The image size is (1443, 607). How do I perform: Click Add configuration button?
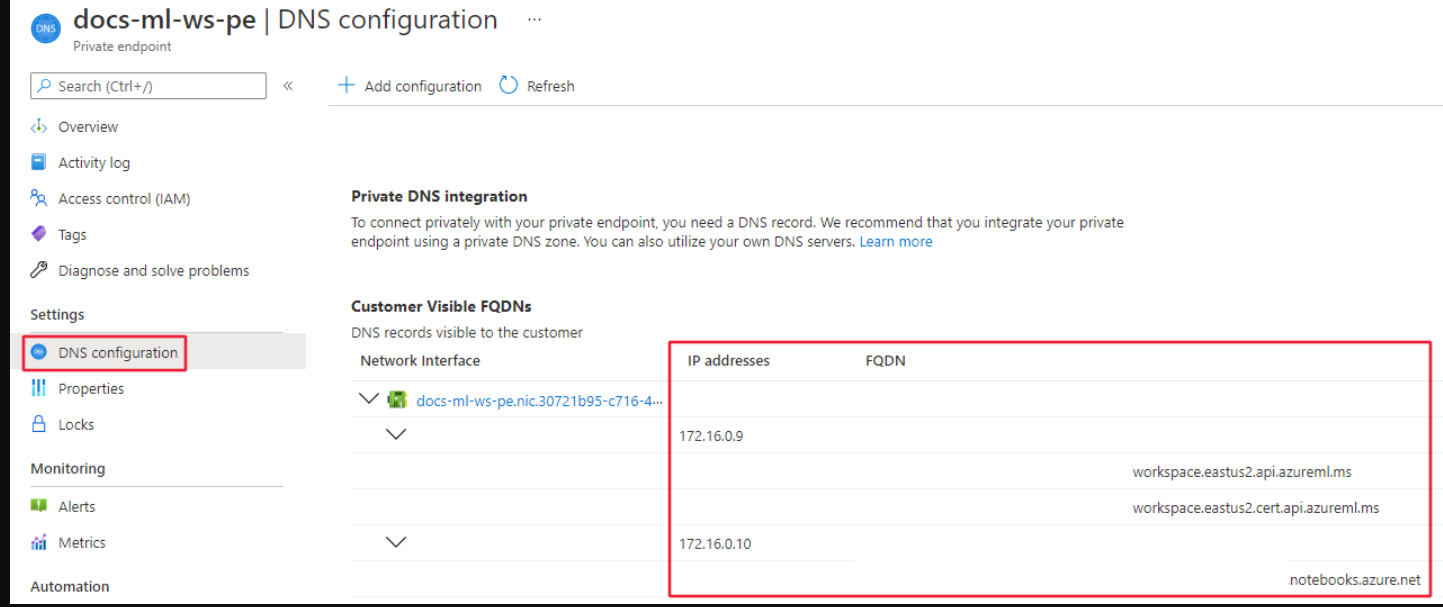click(410, 86)
